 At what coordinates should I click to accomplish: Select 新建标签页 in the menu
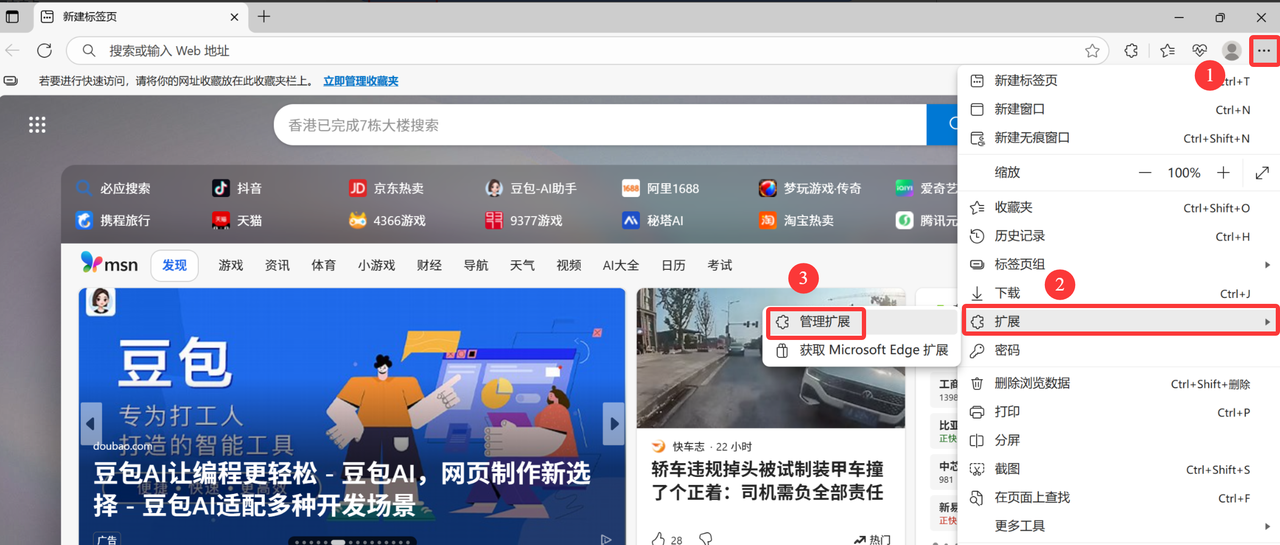[1120, 81]
